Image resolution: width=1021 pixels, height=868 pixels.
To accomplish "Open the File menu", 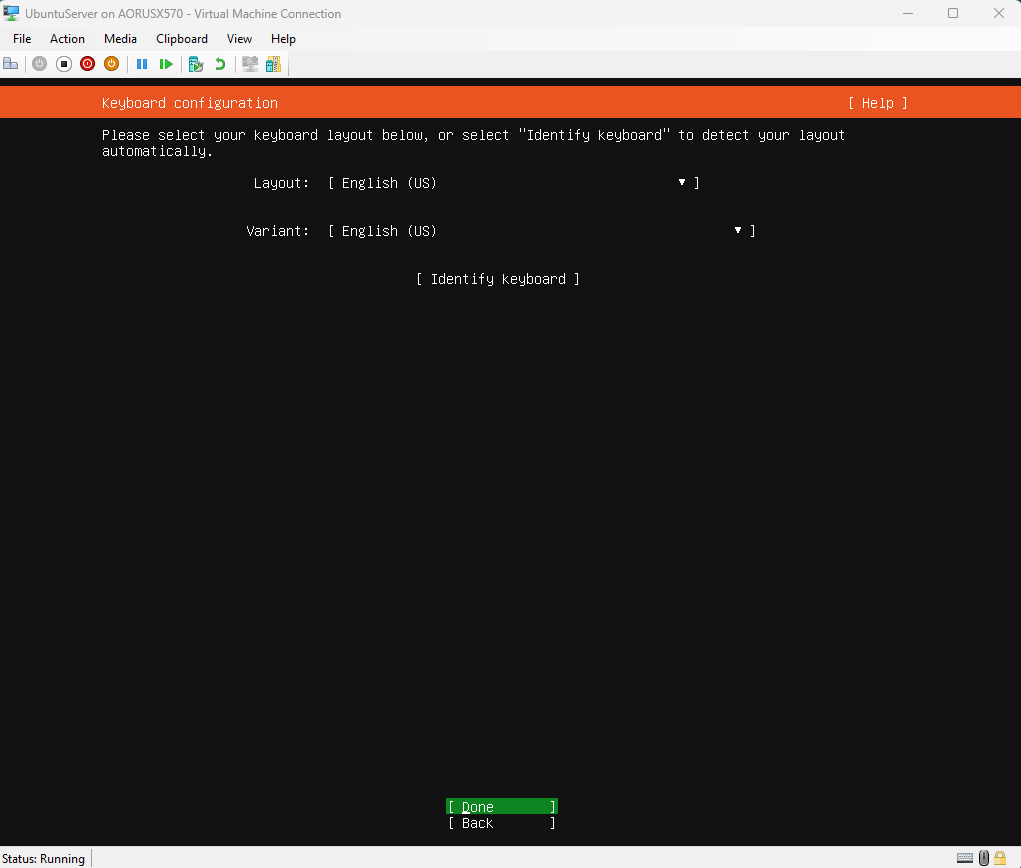I will [22, 39].
